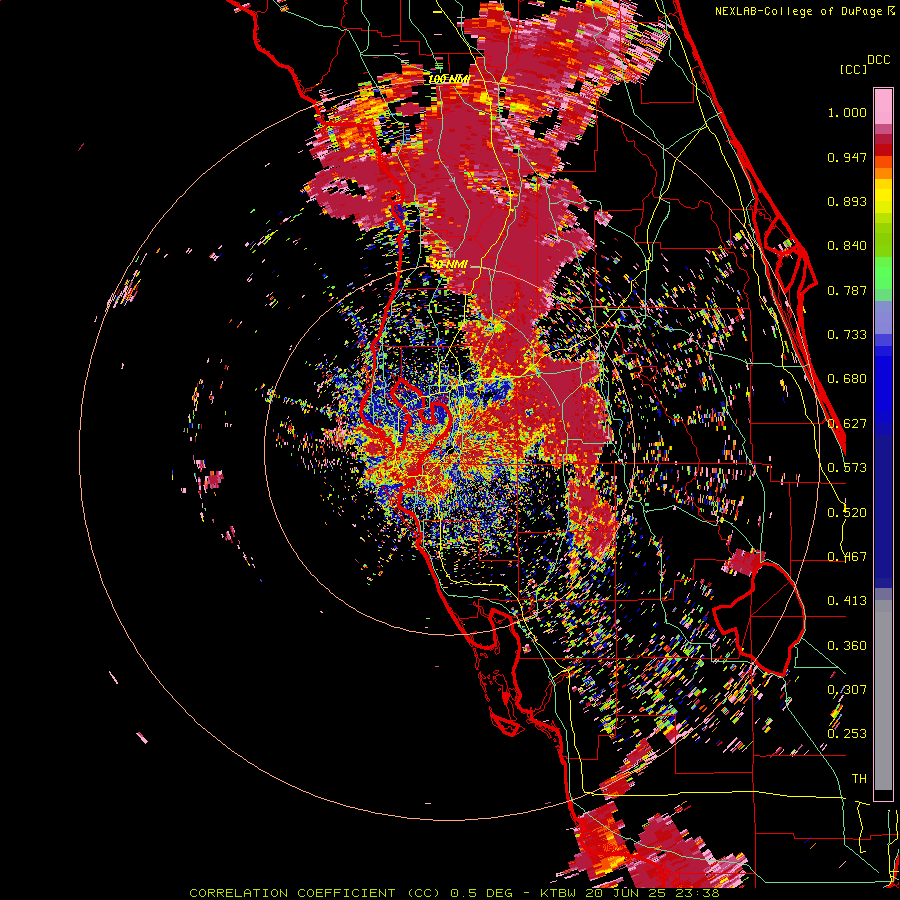Click the CORRELATION COEFFICIENT caption text
Viewport: 900px width, 900px height.
[x=292, y=893]
